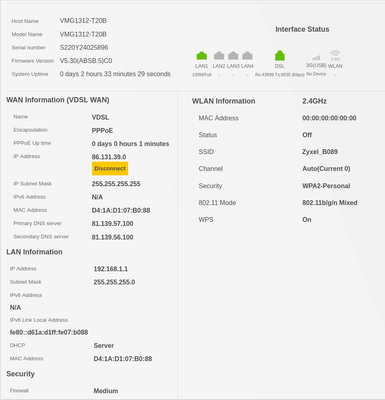Select serial number S220Y24025896

point(84,47)
